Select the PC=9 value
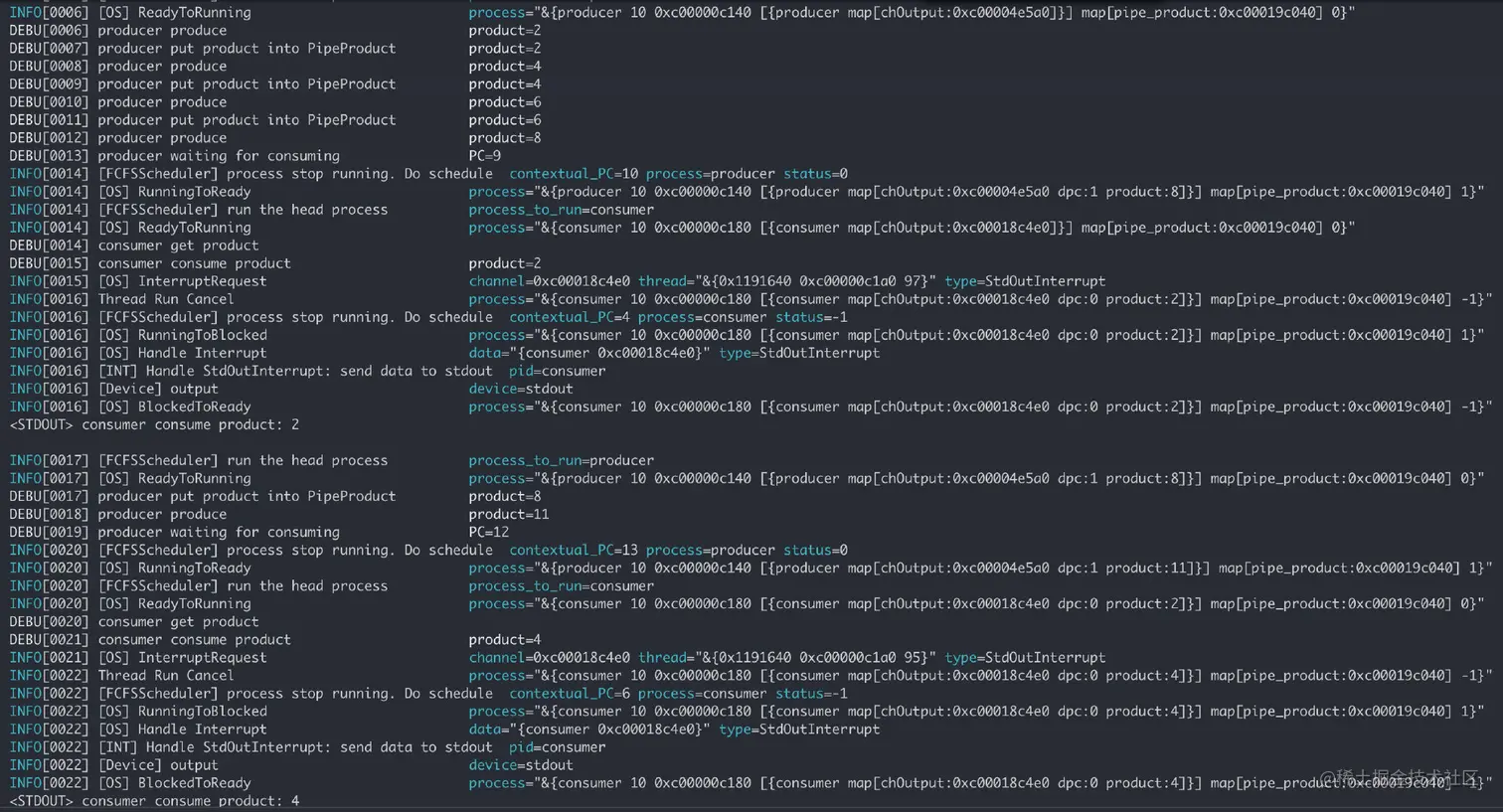Image resolution: width=1503 pixels, height=812 pixels. (485, 155)
